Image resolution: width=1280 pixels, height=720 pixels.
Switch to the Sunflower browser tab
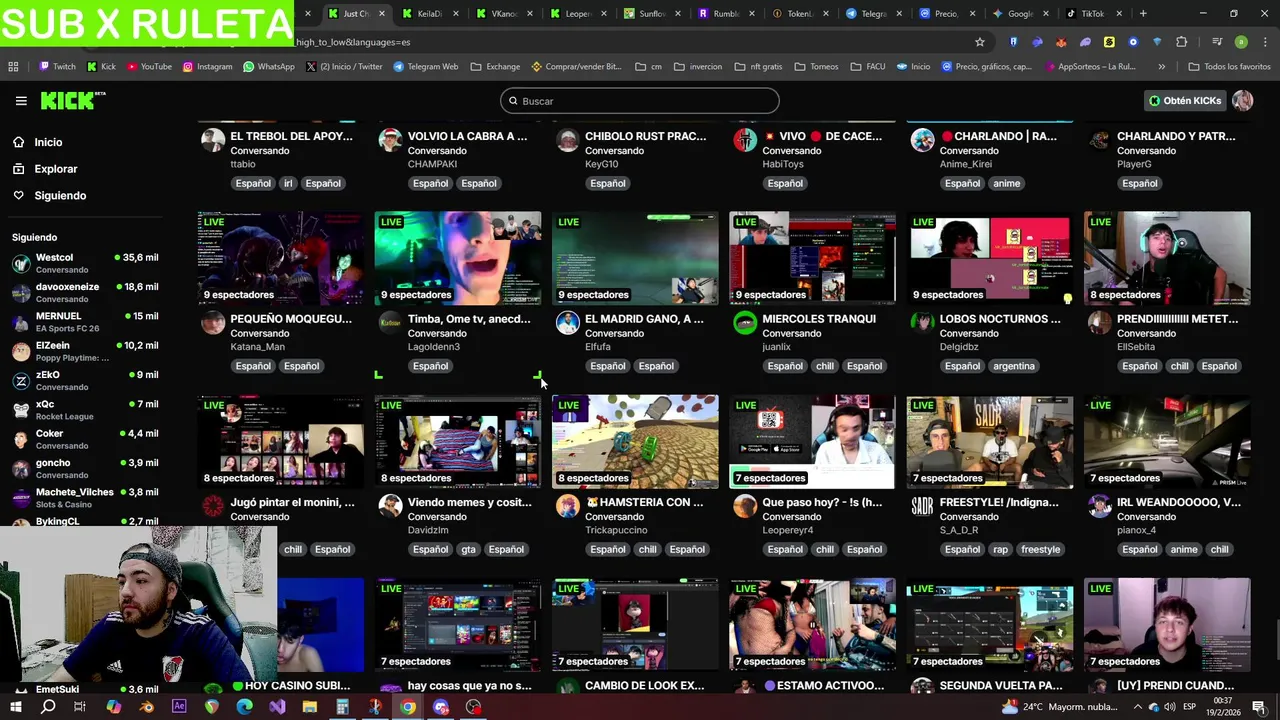[x=652, y=14]
